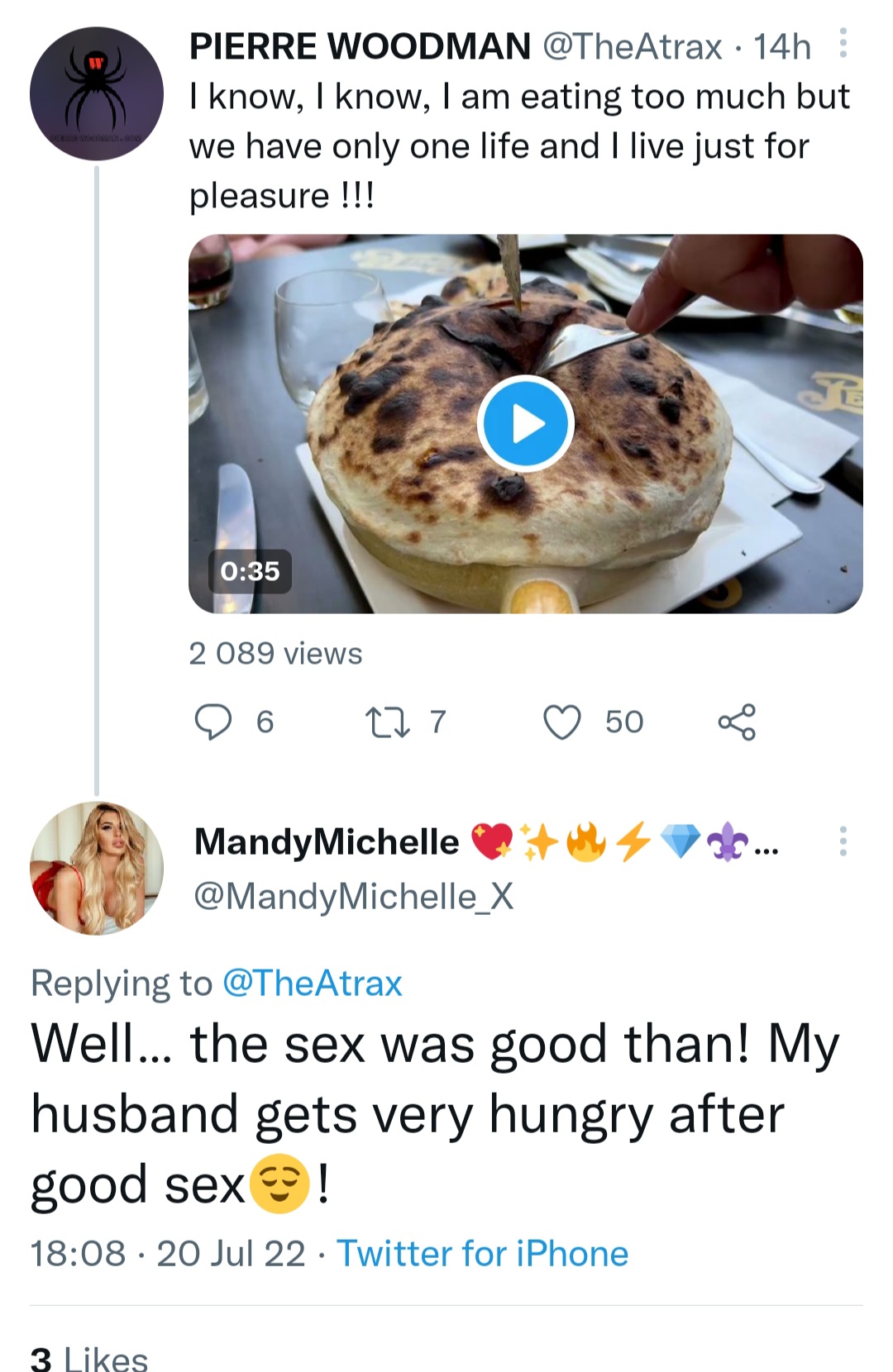Image resolution: width=893 pixels, height=1372 pixels.
Task: Click the 18:08 · 20 Jul 22 timestamp
Action: pyautogui.click(x=168, y=1254)
